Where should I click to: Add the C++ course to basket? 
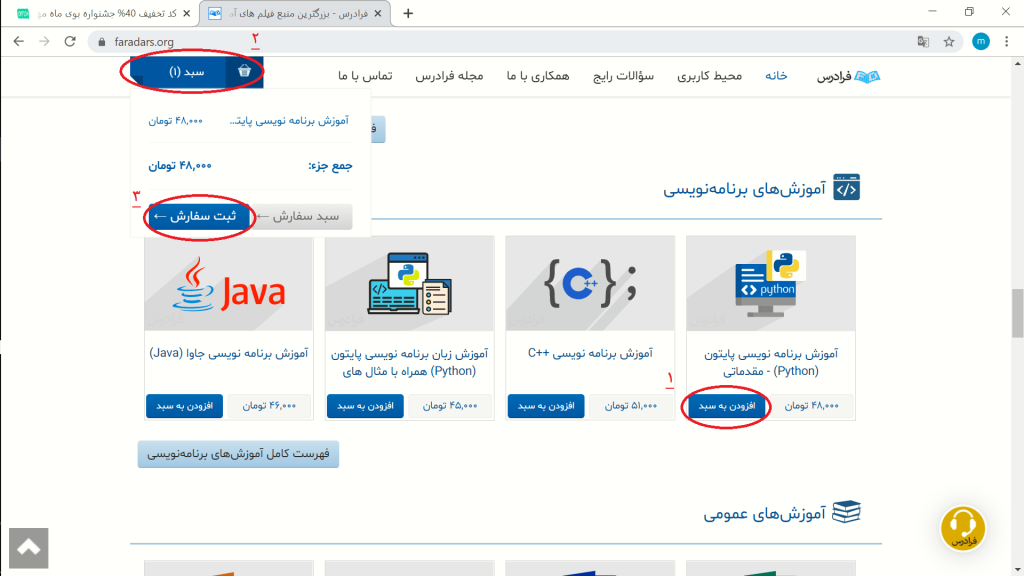(546, 406)
